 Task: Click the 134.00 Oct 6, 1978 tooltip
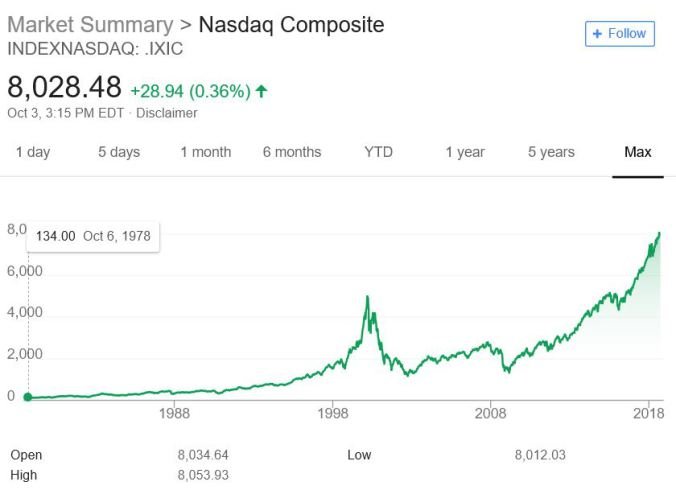(x=93, y=236)
